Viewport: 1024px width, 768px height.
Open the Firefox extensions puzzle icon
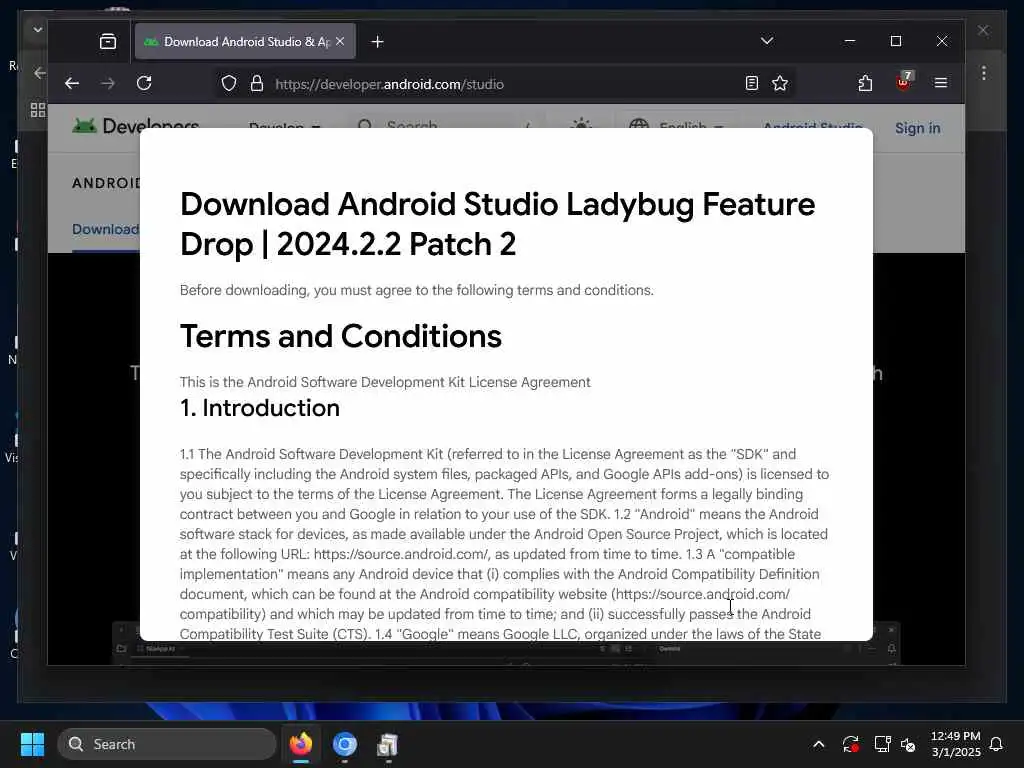coord(865,83)
